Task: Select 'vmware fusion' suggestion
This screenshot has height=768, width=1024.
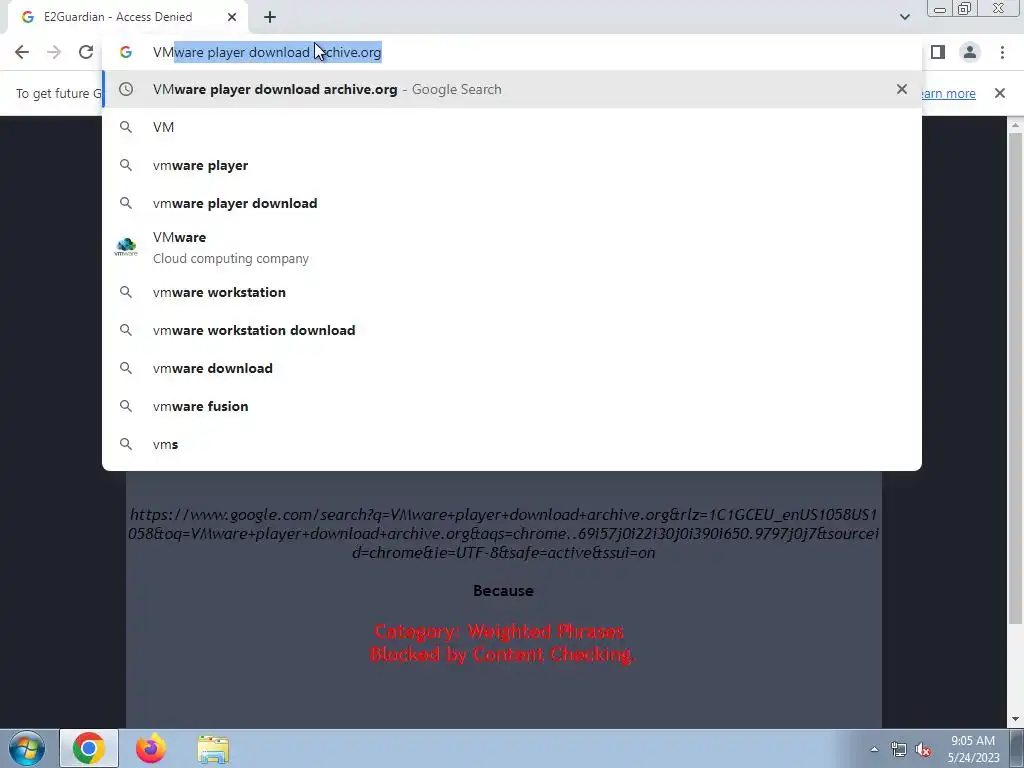Action: point(512,406)
